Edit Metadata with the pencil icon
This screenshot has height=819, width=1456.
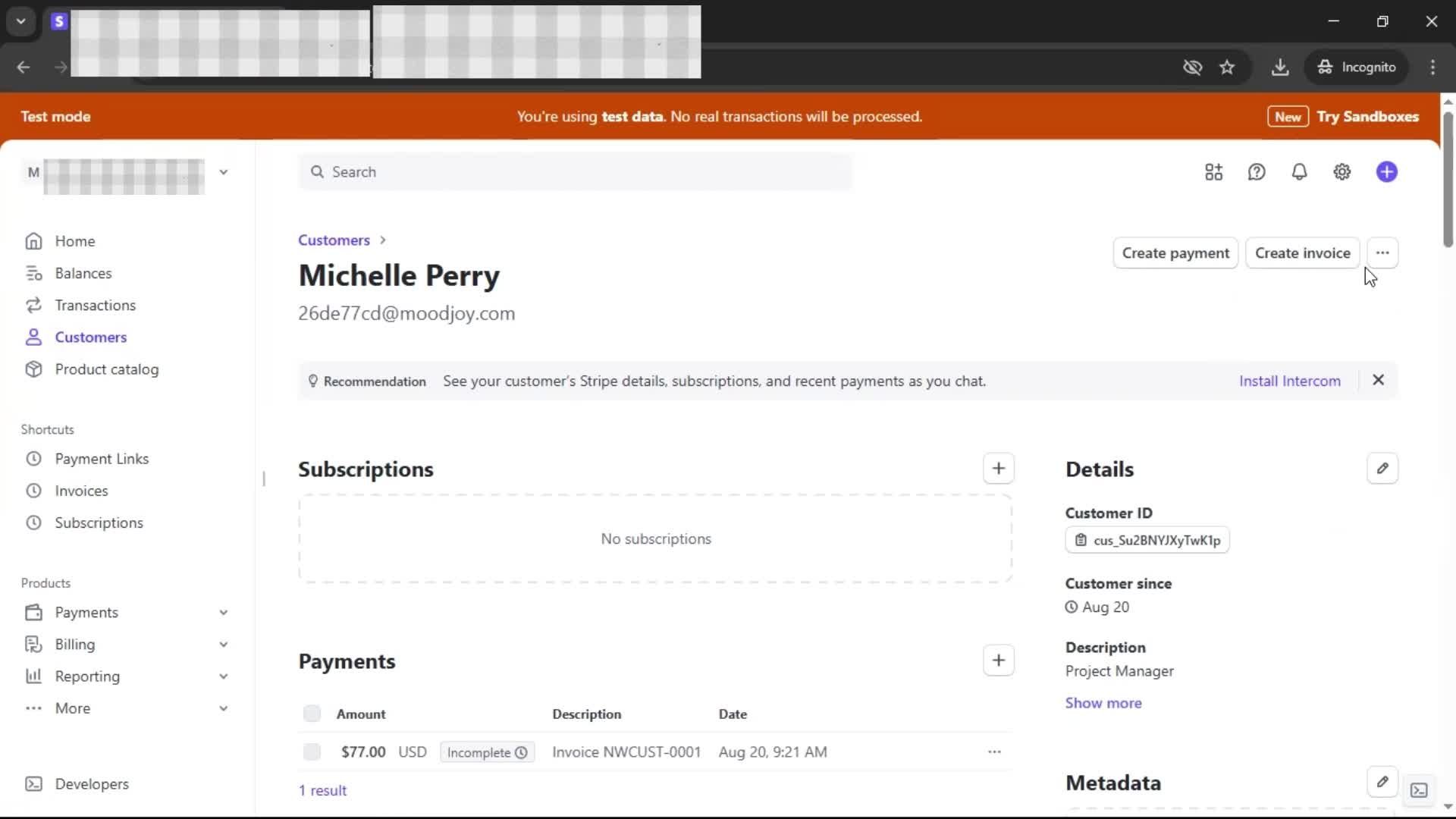[1382, 782]
